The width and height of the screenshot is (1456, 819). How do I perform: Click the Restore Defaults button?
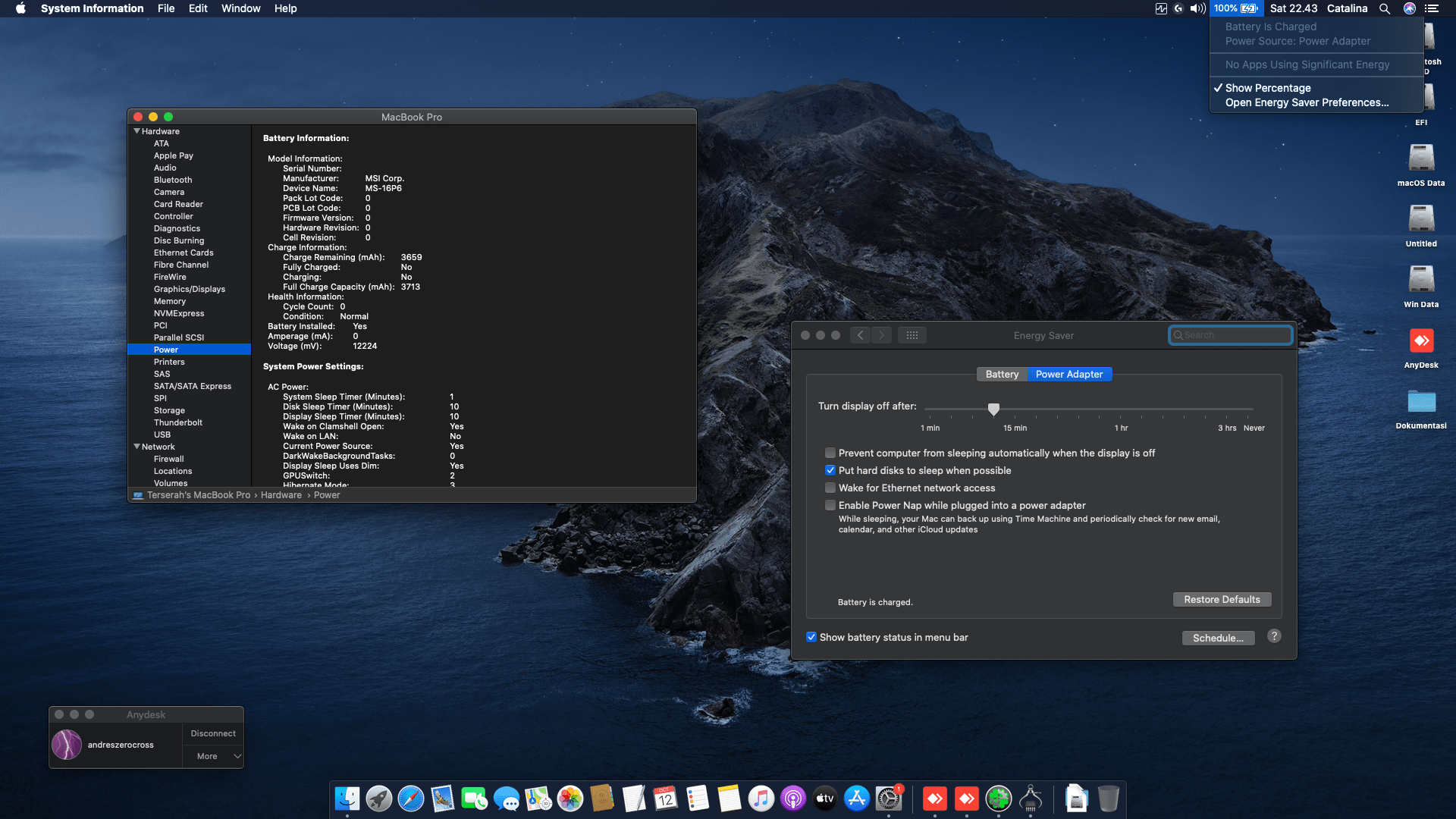pos(1222,599)
